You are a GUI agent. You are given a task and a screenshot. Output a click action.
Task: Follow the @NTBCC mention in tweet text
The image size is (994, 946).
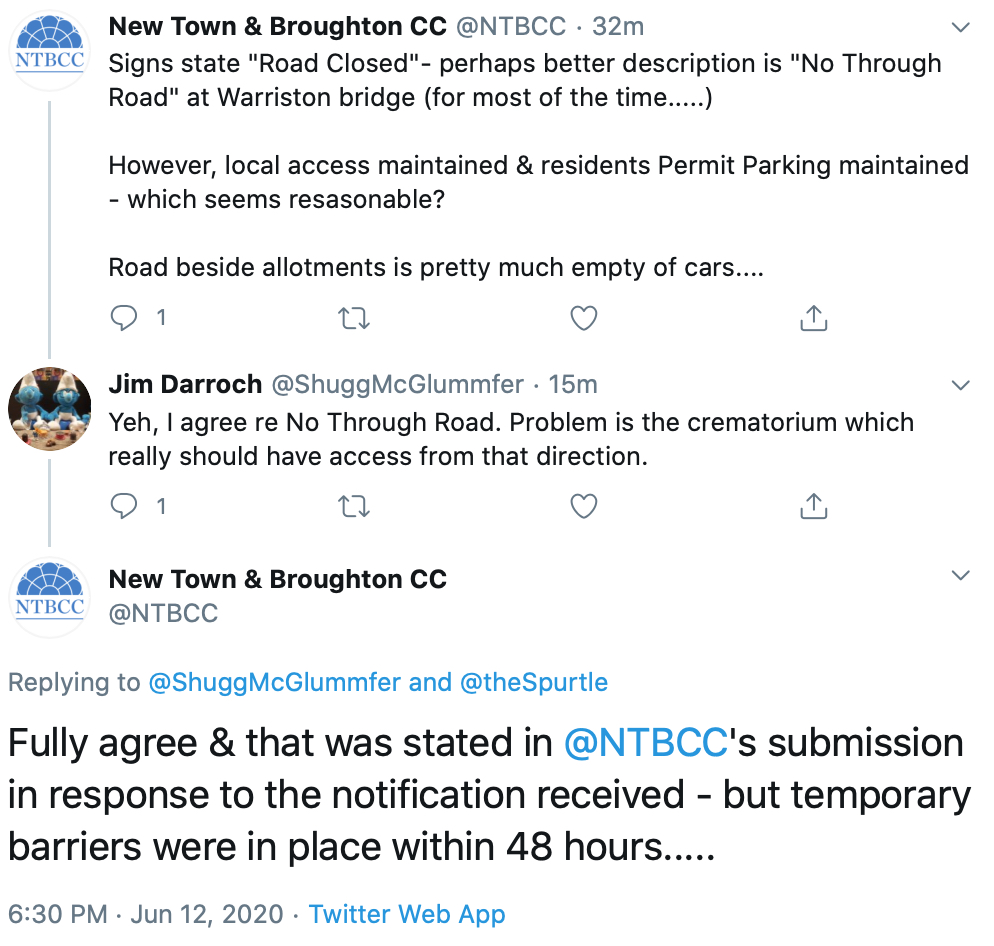[x=645, y=742]
